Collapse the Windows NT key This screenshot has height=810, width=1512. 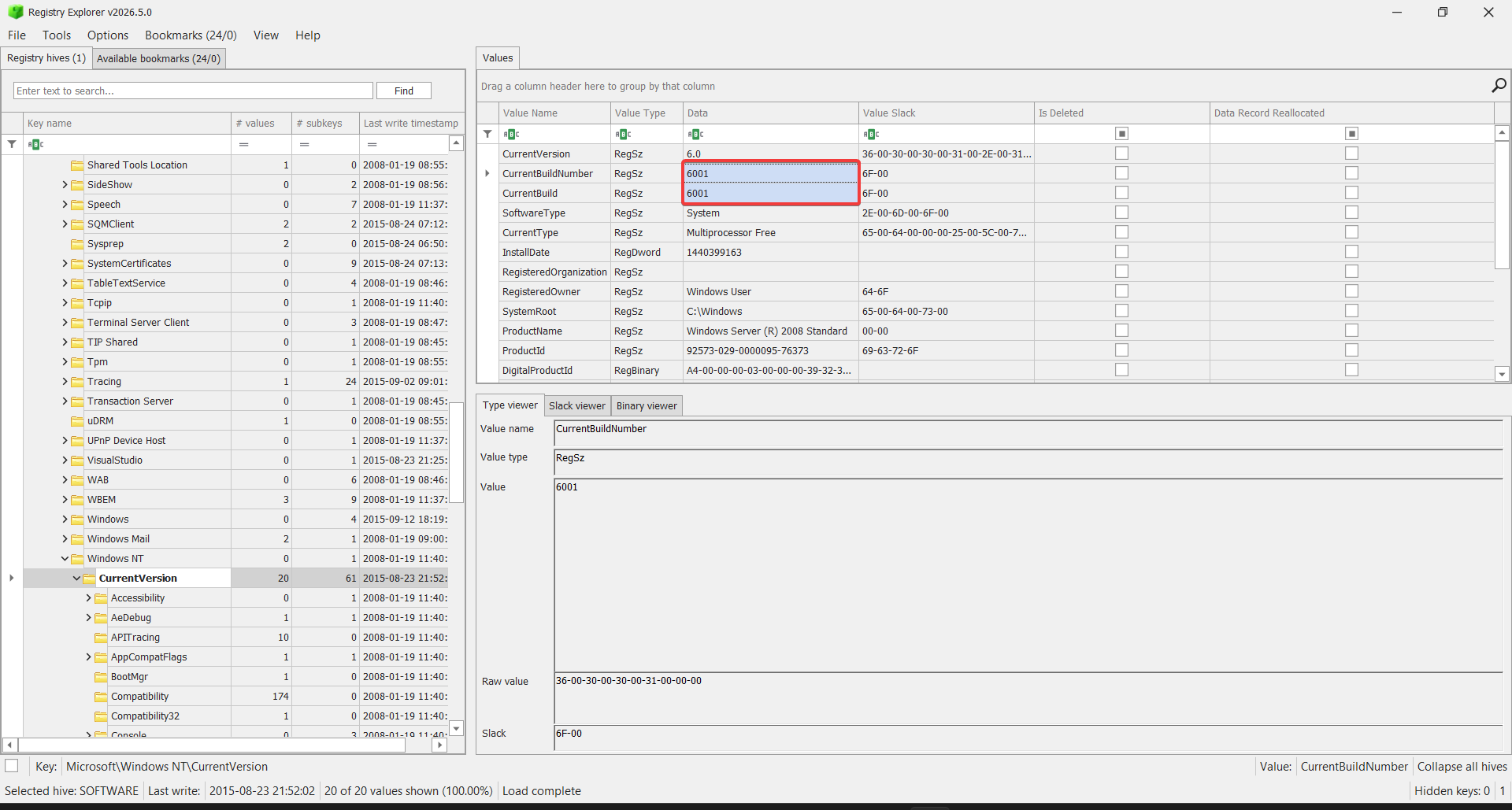click(65, 559)
